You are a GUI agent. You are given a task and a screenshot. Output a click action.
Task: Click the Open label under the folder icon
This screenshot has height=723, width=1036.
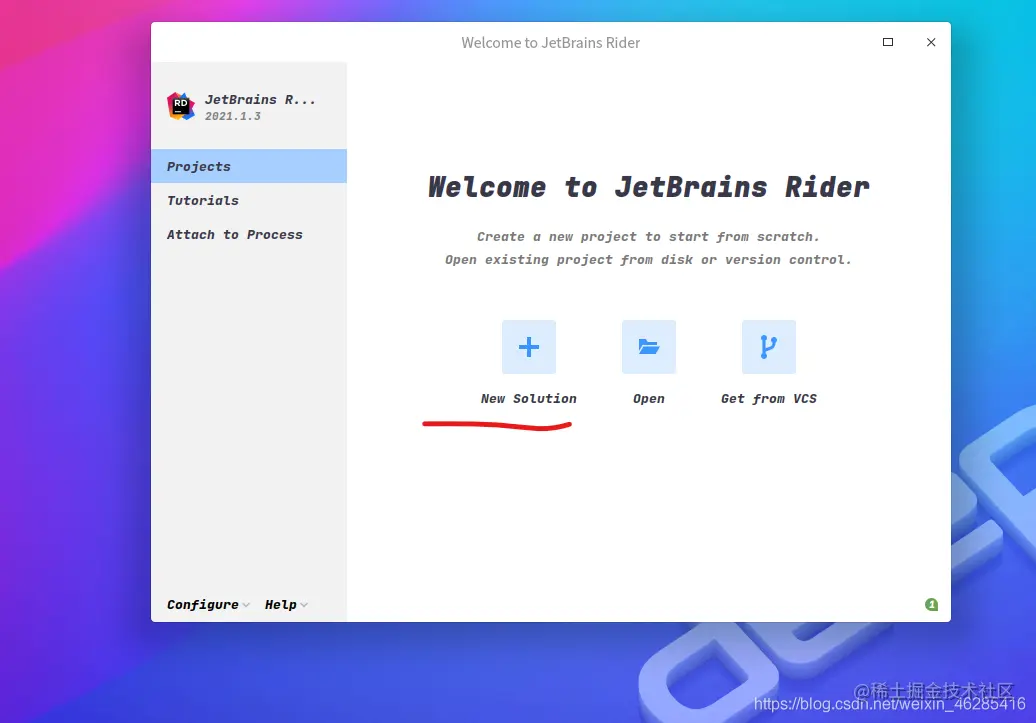click(x=648, y=398)
